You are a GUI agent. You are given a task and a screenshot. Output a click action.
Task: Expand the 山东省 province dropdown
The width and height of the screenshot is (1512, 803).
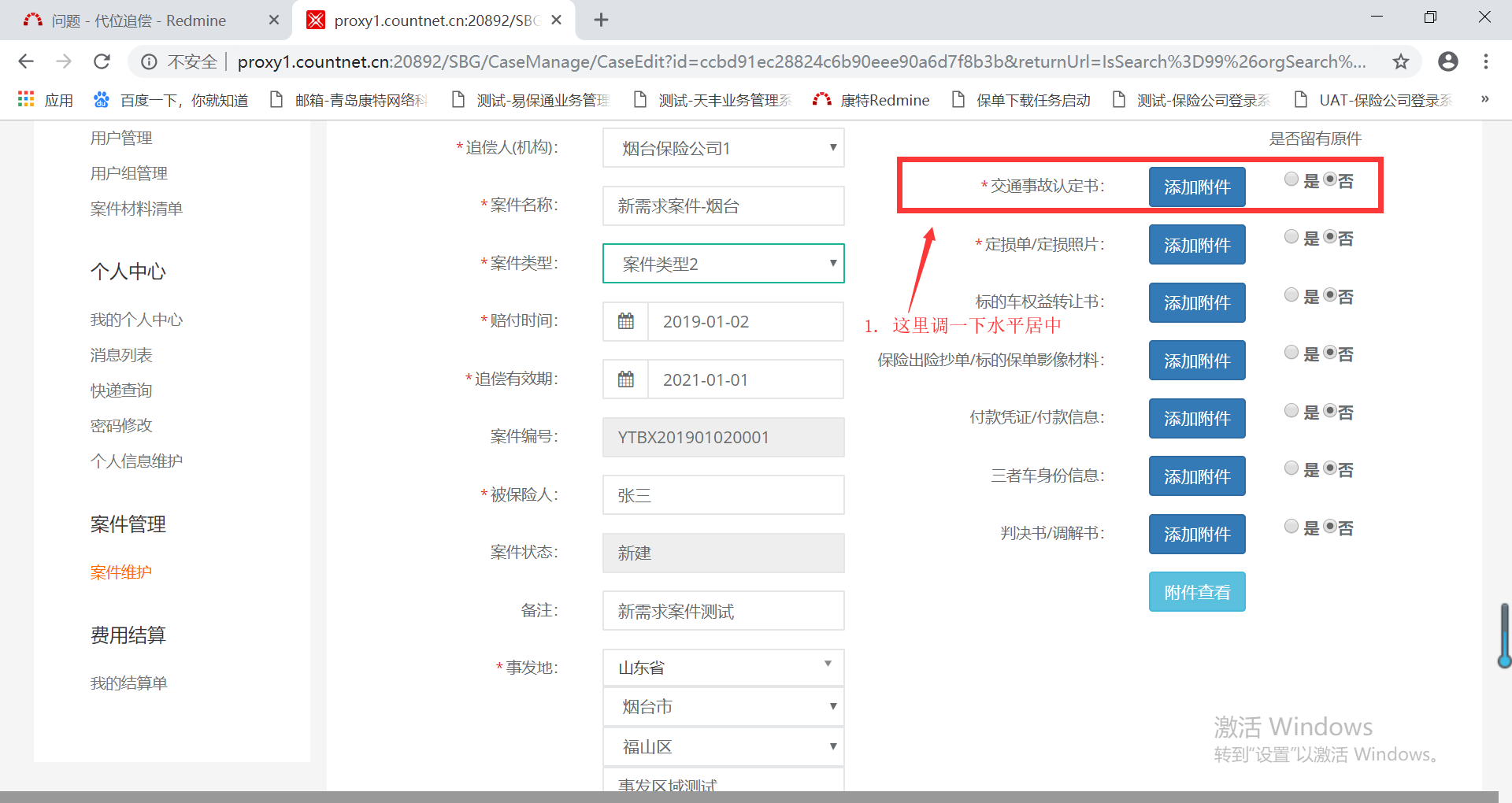[x=724, y=668]
